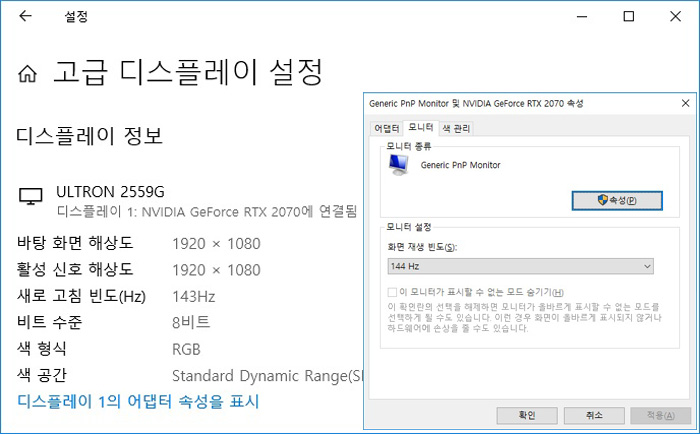This screenshot has width=700, height=434.
Task: Click the 143Hz refresh rate value
Action: [194, 296]
